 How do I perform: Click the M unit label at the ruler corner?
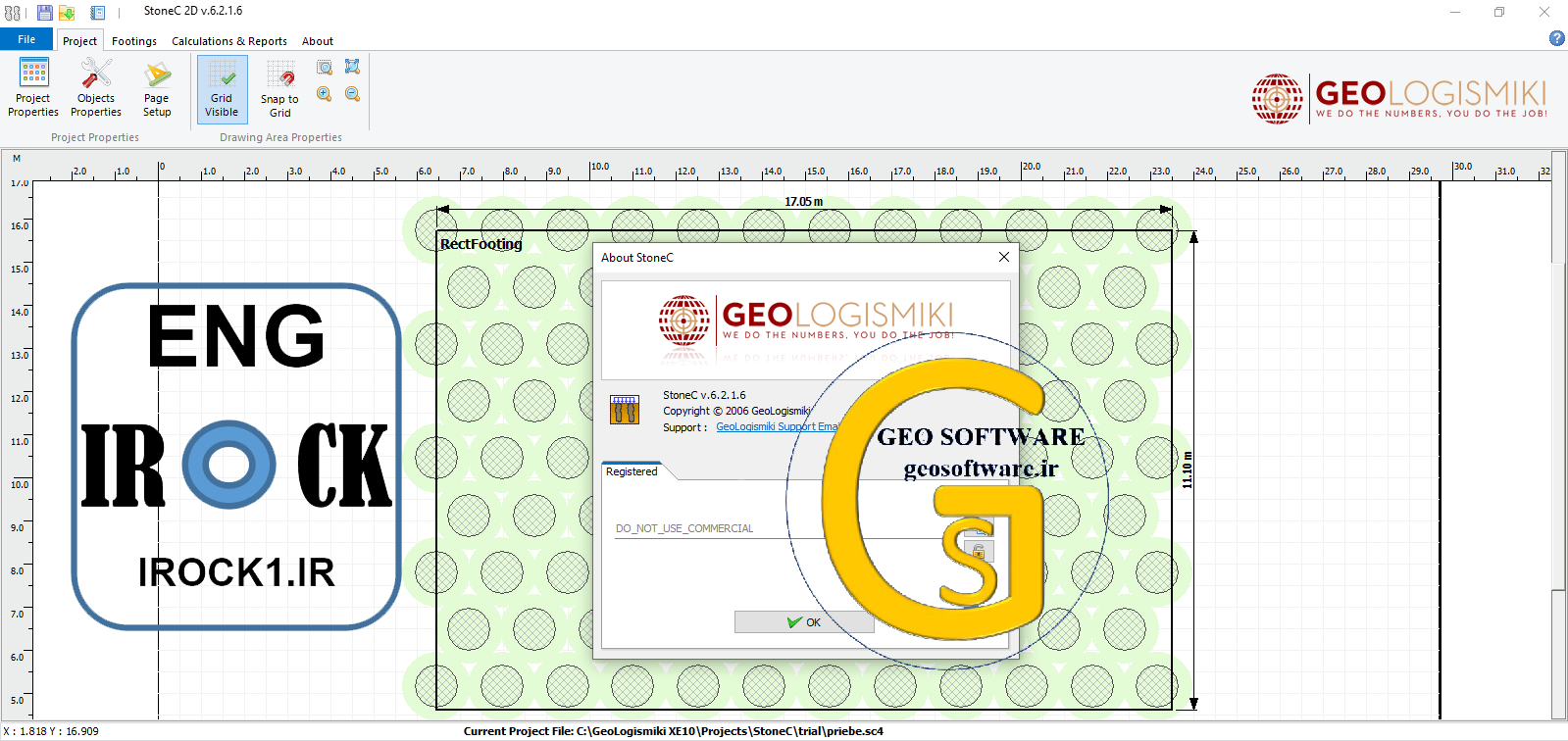[17, 159]
